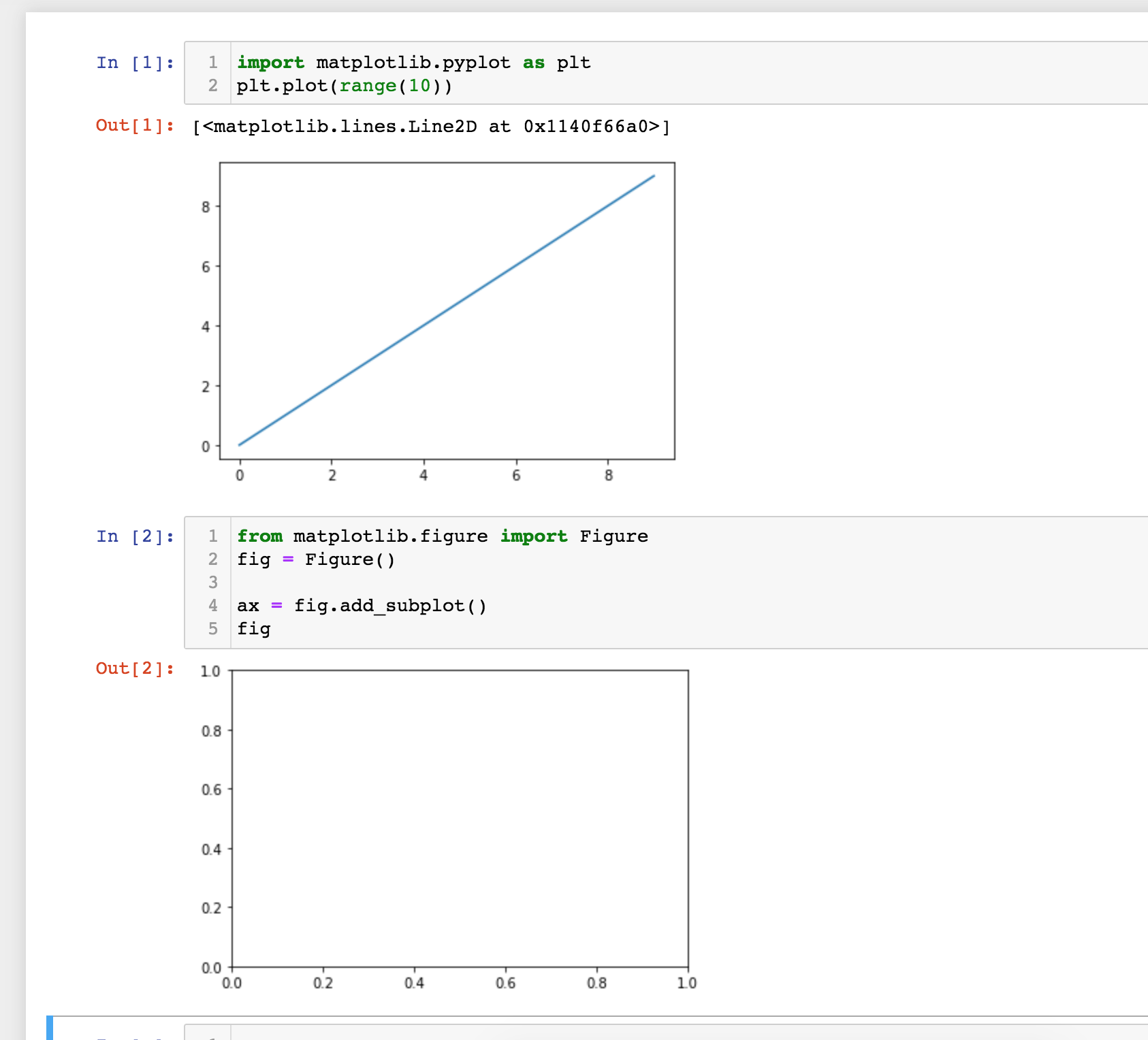The height and width of the screenshot is (1040, 1148).
Task: Click the fig = Figure() code line
Action: (x=315, y=559)
